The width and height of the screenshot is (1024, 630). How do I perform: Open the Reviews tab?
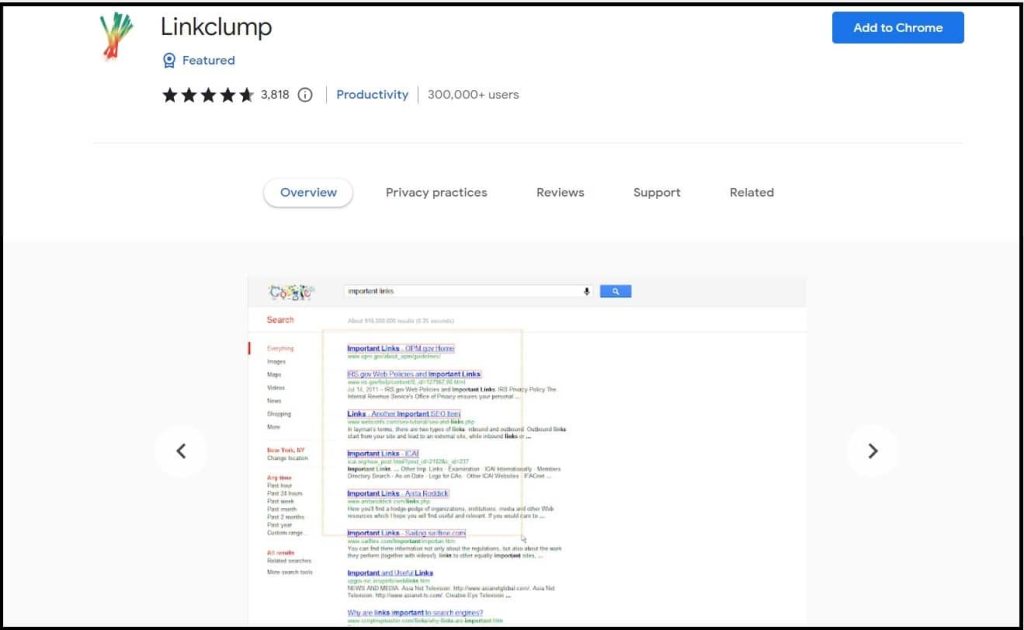pyautogui.click(x=560, y=193)
